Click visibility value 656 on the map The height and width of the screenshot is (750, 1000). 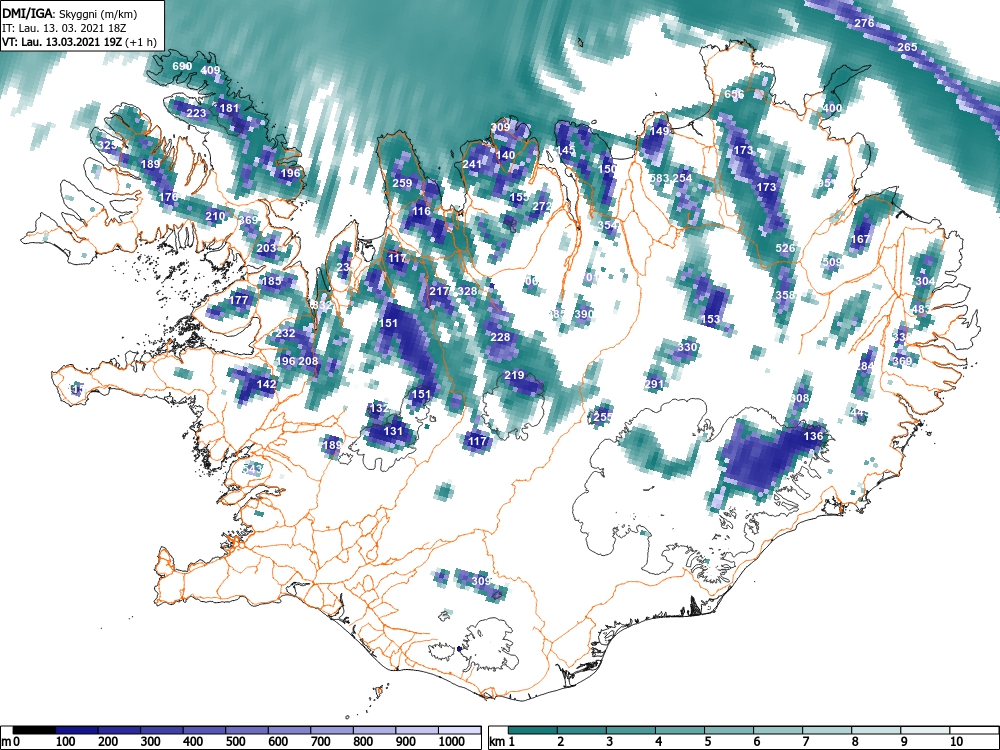(734, 94)
